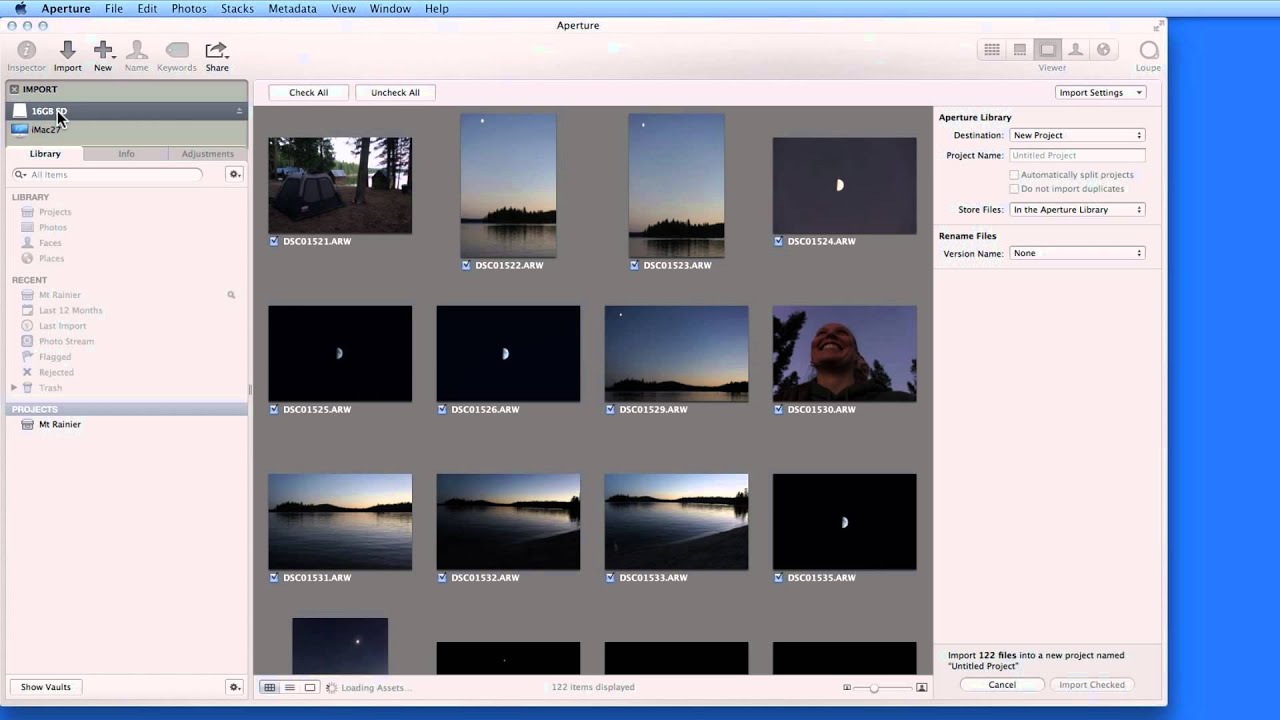Select the tent campsite thumbnail DSC01521
The image size is (1280, 720).
pos(340,186)
